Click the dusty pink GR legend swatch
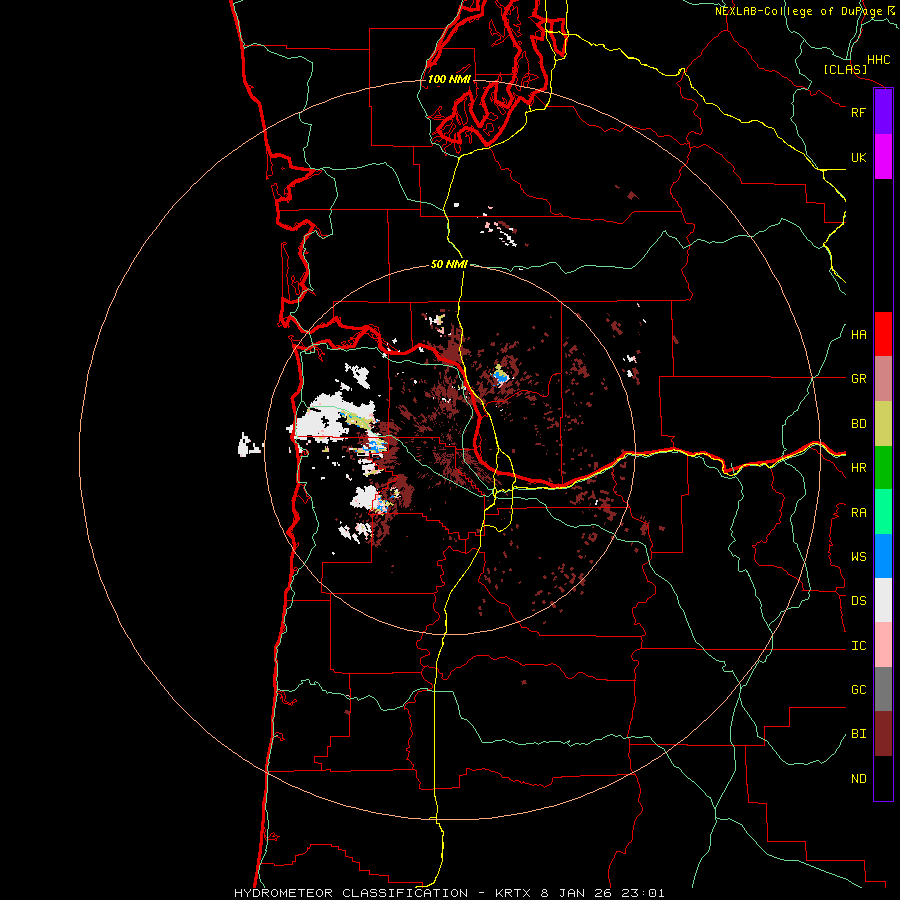 [x=883, y=379]
